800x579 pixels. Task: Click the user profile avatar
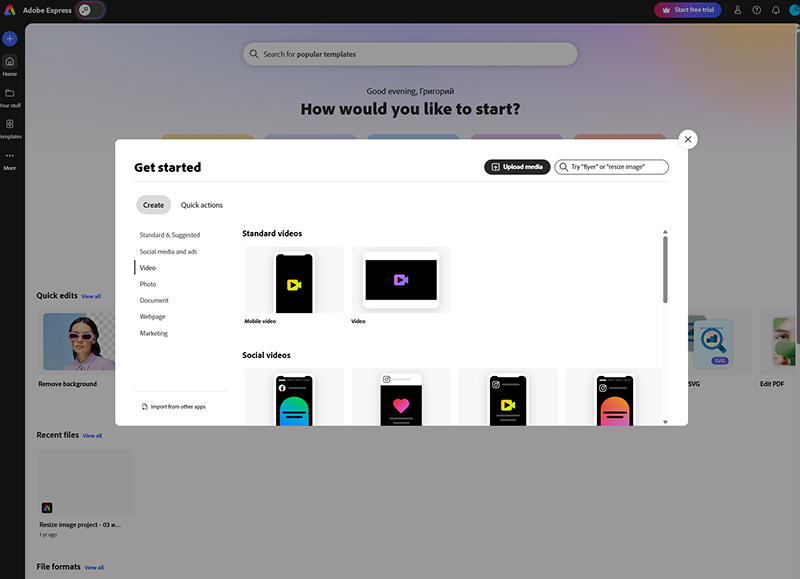click(x=793, y=10)
